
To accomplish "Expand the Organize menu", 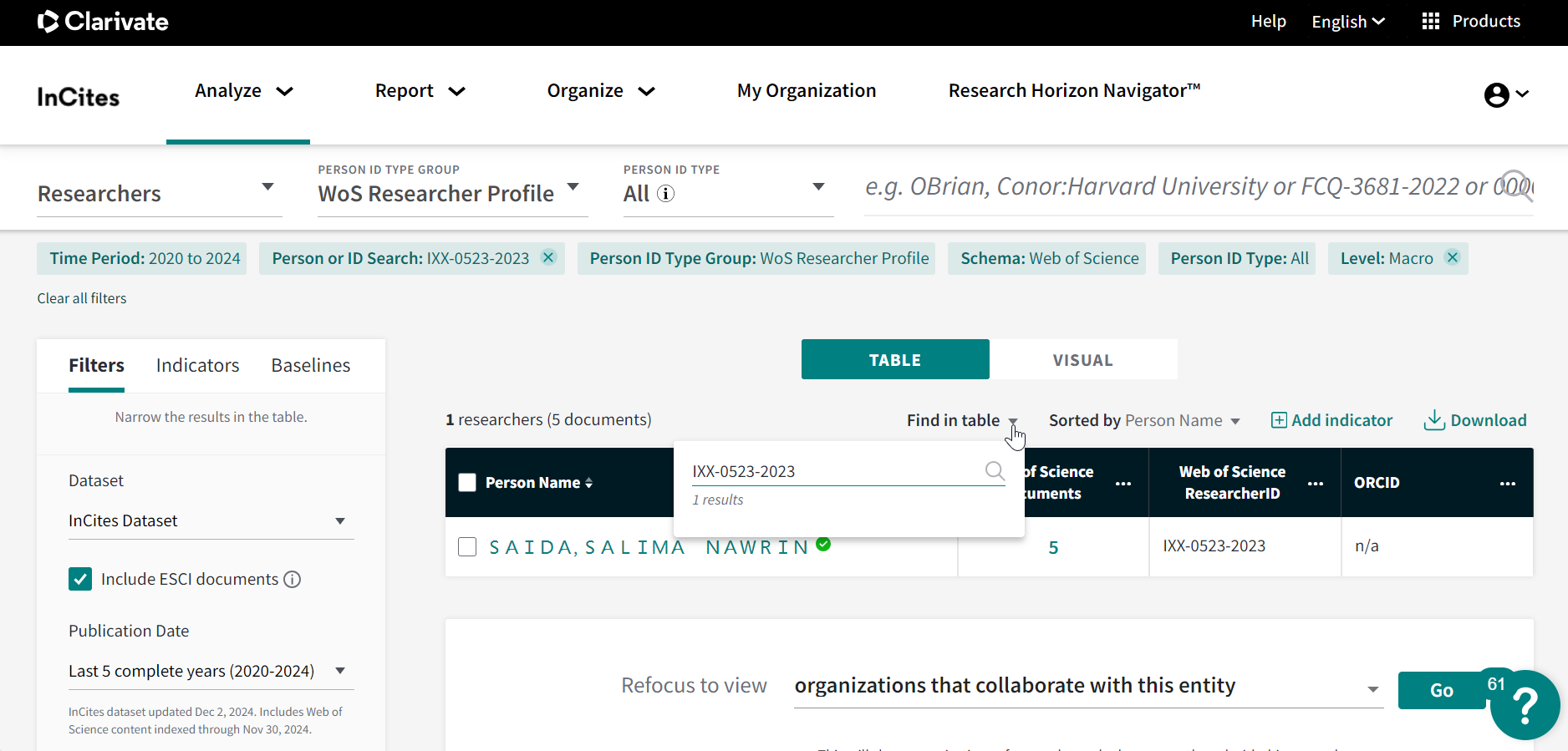I will [x=601, y=91].
